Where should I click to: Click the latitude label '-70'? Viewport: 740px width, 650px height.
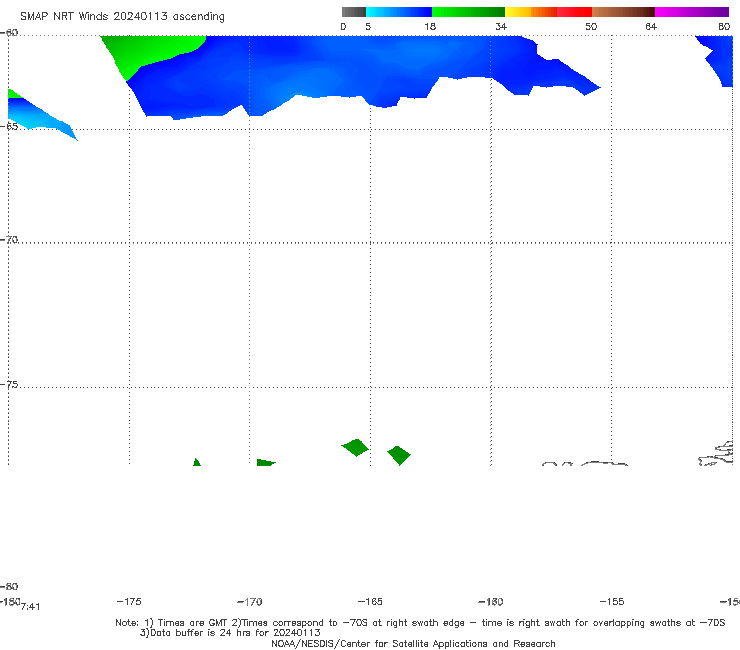click(9, 240)
